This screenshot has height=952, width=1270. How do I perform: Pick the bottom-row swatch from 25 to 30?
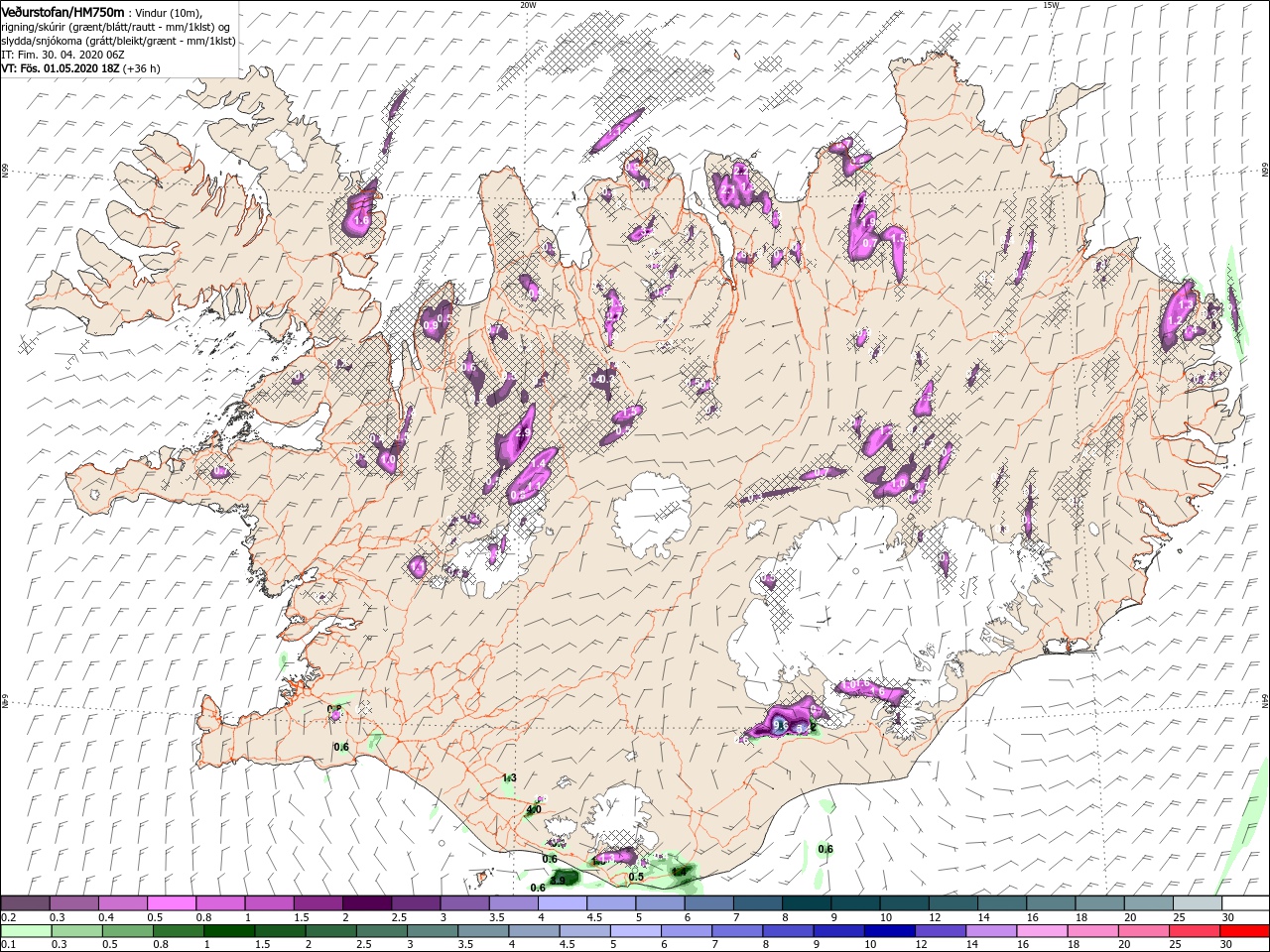tap(1197, 931)
